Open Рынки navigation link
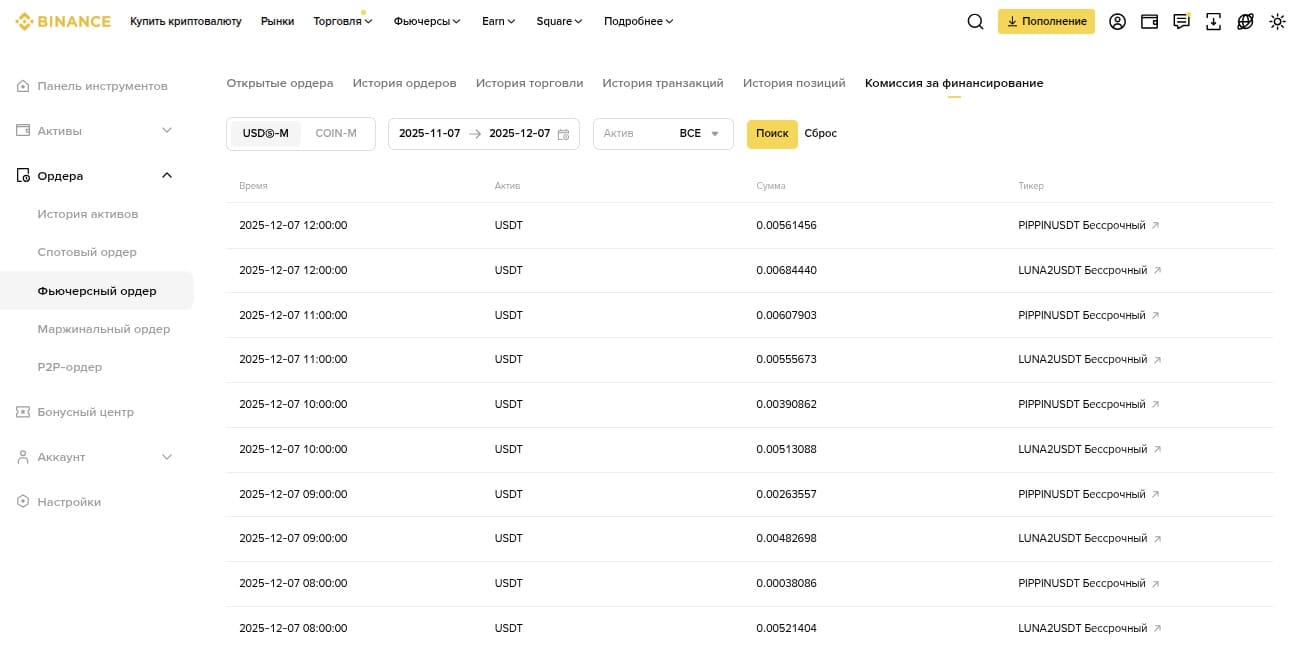Image resolution: width=1304 pixels, height=648 pixels. [278, 21]
